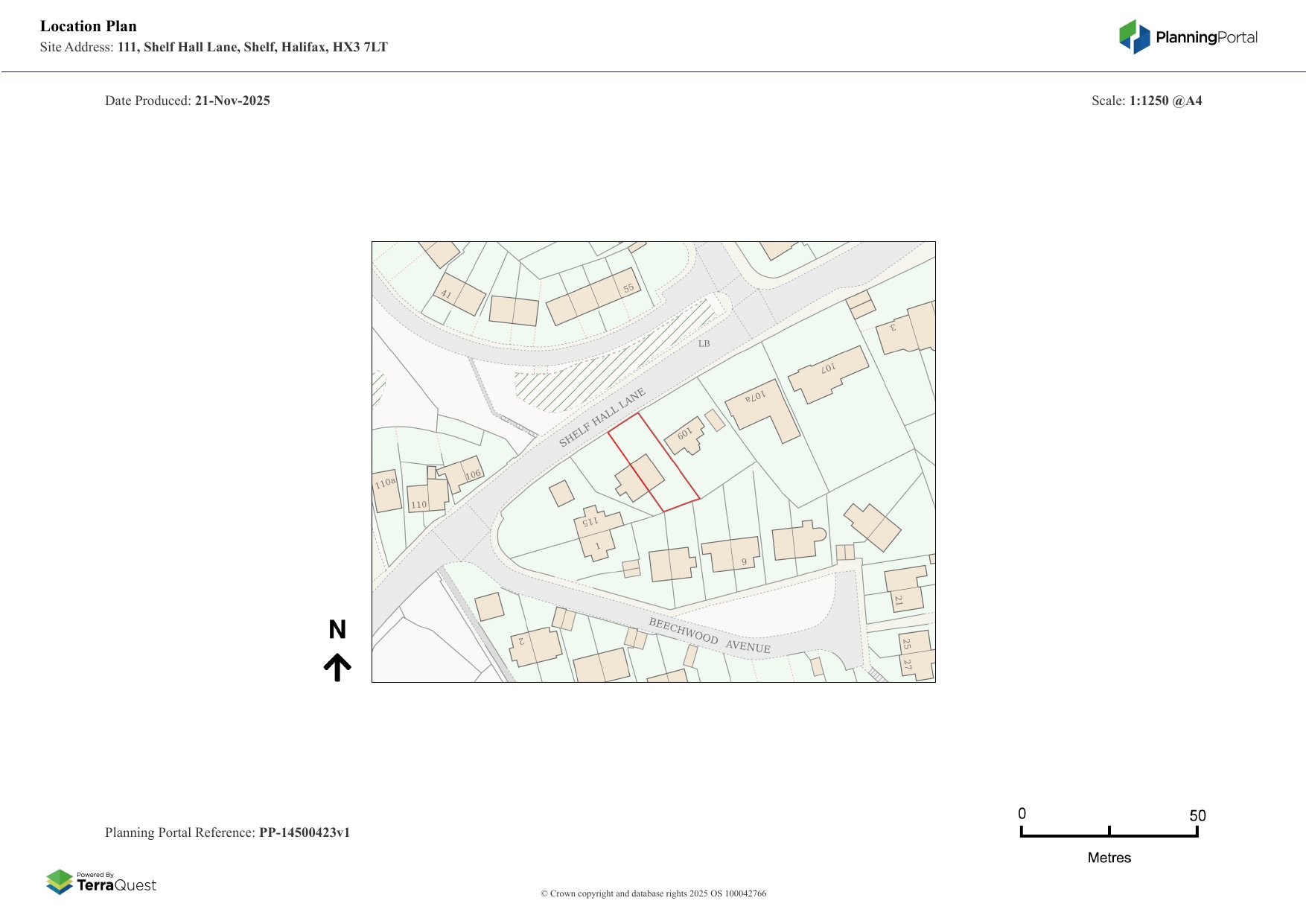
Task: Click the Shelf Hall Lane road label
Action: [602, 418]
